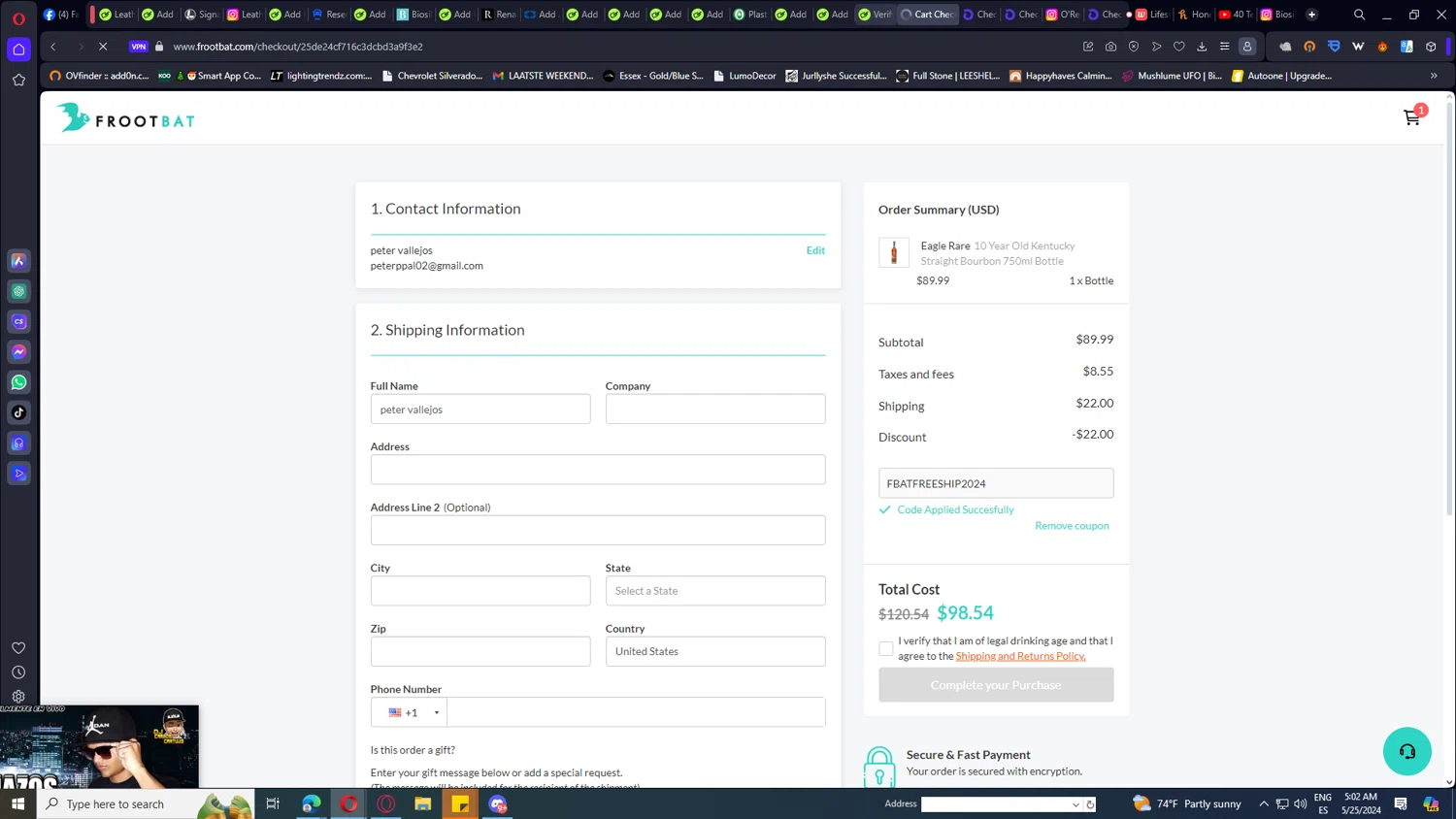This screenshot has width=1456, height=819.
Task: Open the profile account icon
Action: [x=1247, y=47]
